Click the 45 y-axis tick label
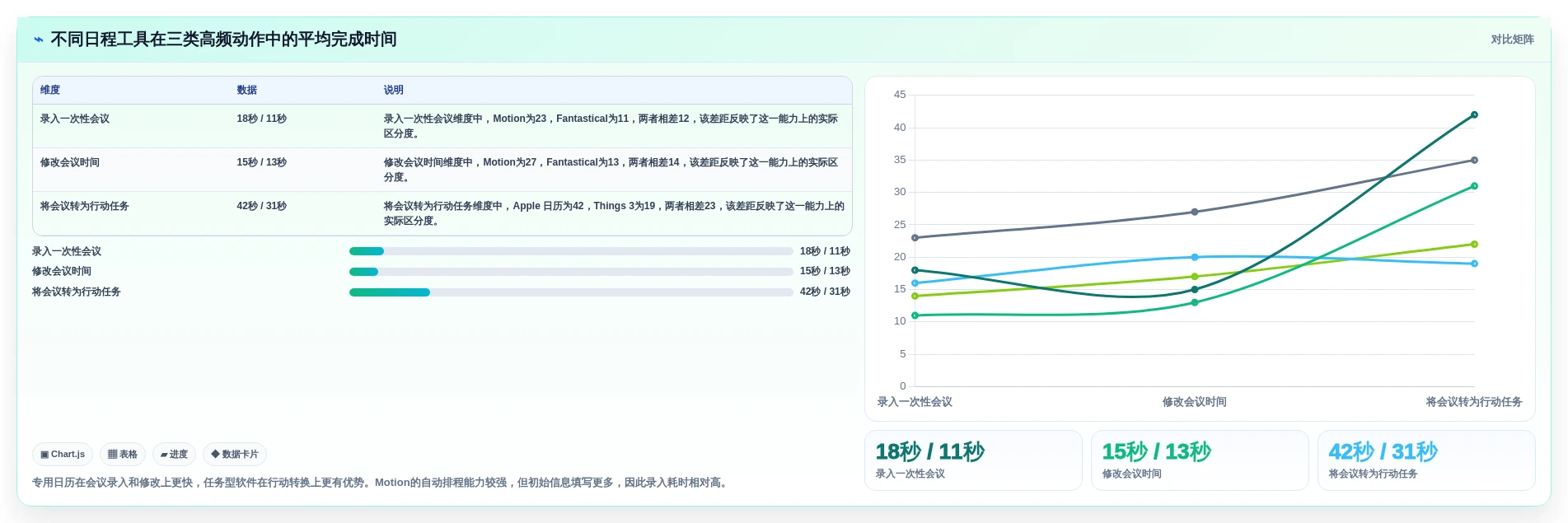Viewport: 1568px width, 523px height. [900, 95]
